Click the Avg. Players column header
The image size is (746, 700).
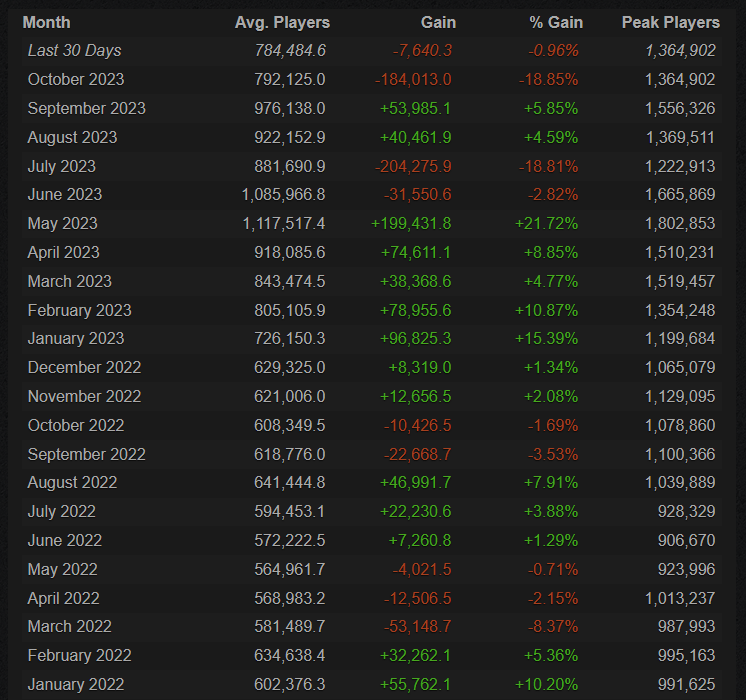pos(282,22)
